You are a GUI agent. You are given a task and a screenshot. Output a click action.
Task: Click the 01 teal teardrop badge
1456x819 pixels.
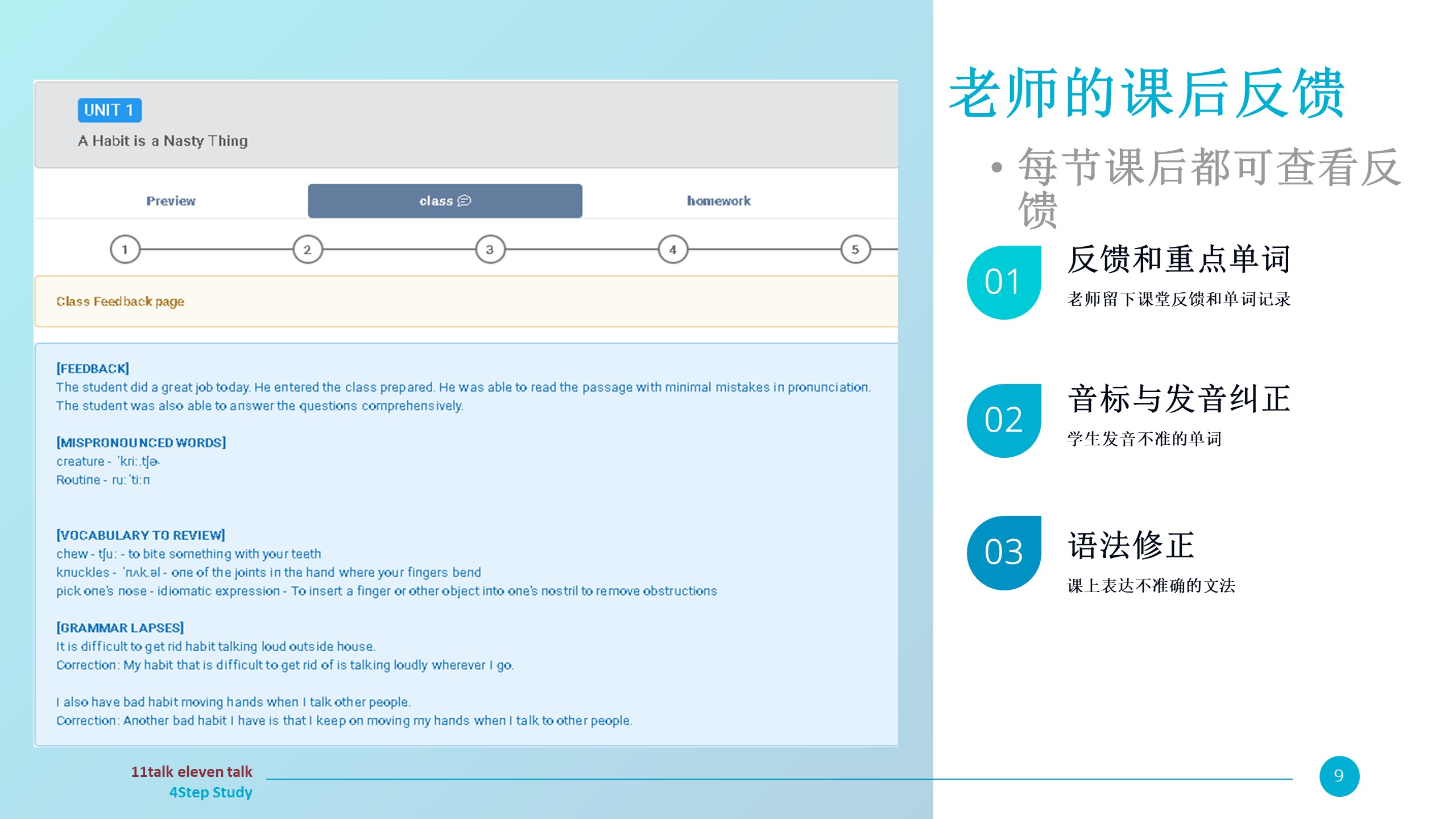(x=1004, y=282)
